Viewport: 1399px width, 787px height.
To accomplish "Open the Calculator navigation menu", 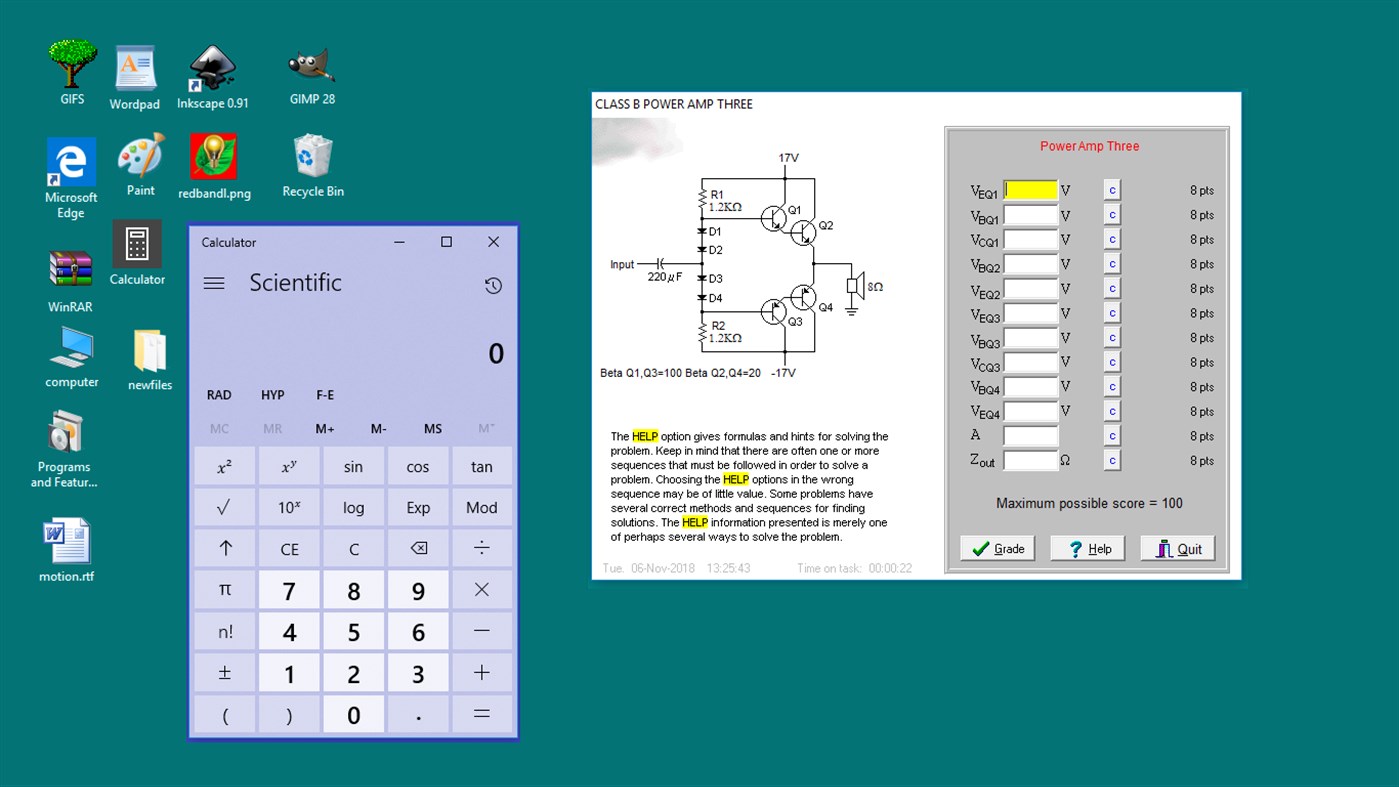I will [213, 282].
